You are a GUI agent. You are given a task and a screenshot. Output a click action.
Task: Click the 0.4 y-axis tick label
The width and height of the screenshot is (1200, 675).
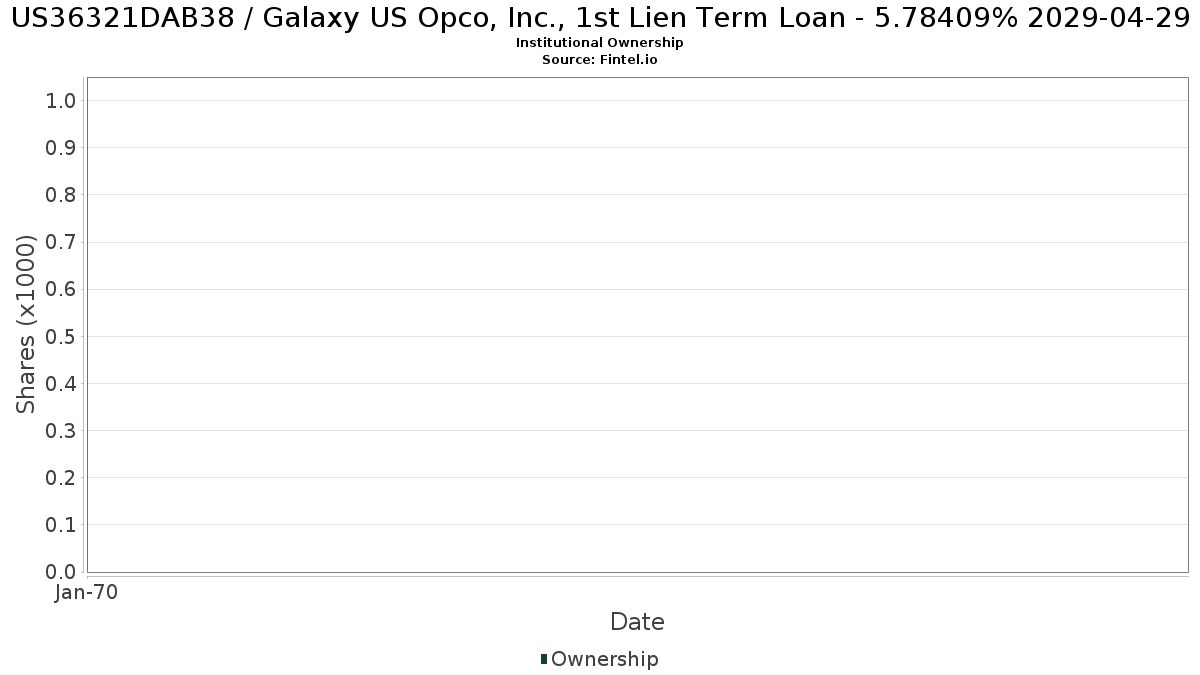pyautogui.click(x=62, y=383)
